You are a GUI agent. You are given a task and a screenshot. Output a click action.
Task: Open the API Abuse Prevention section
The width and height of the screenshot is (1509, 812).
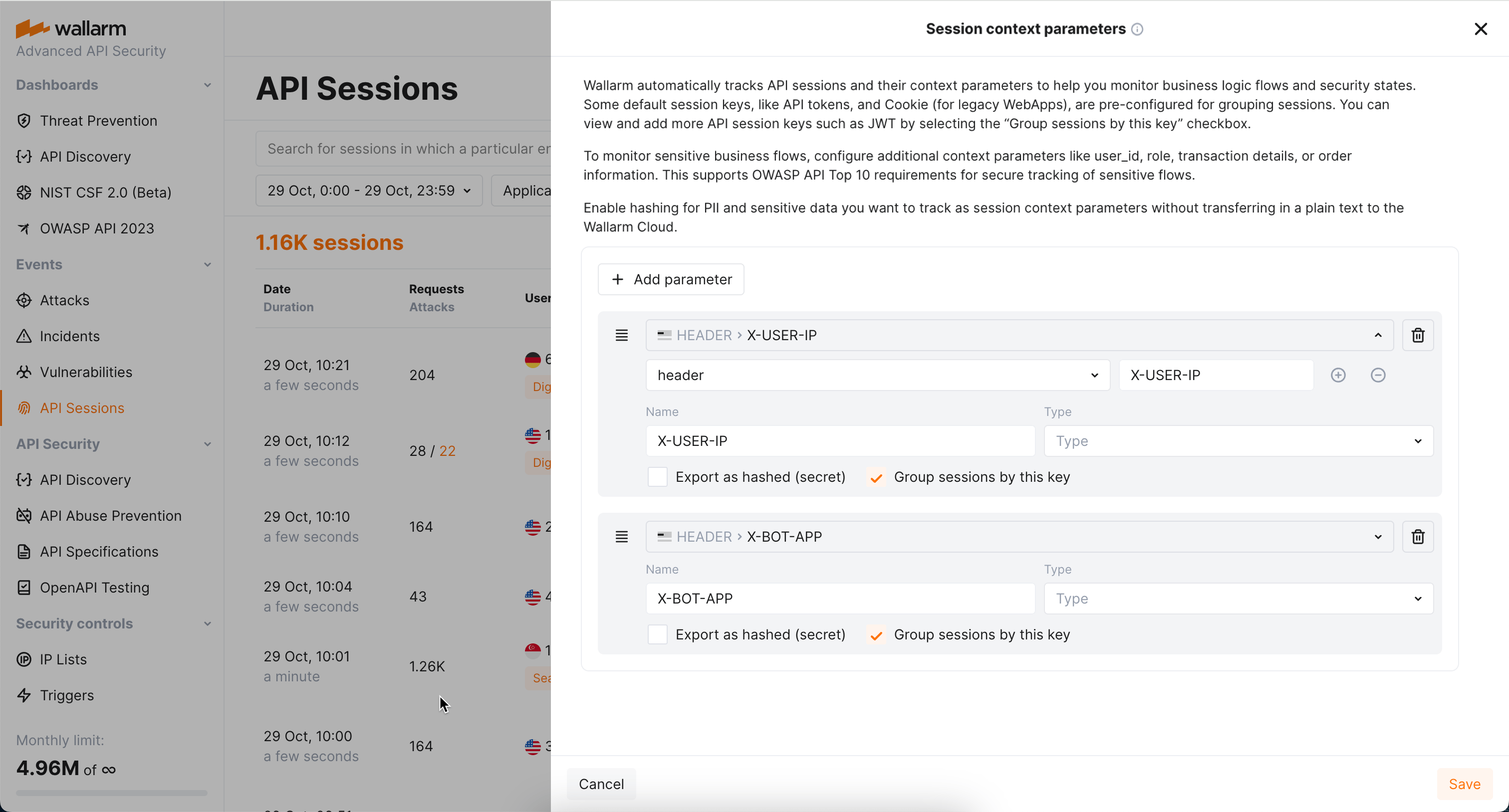coord(111,516)
